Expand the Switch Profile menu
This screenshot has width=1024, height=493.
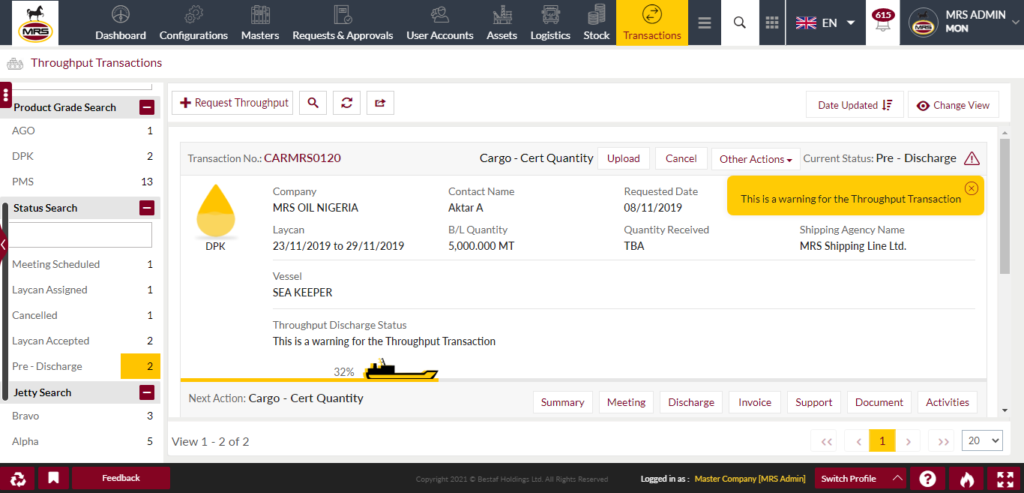861,479
